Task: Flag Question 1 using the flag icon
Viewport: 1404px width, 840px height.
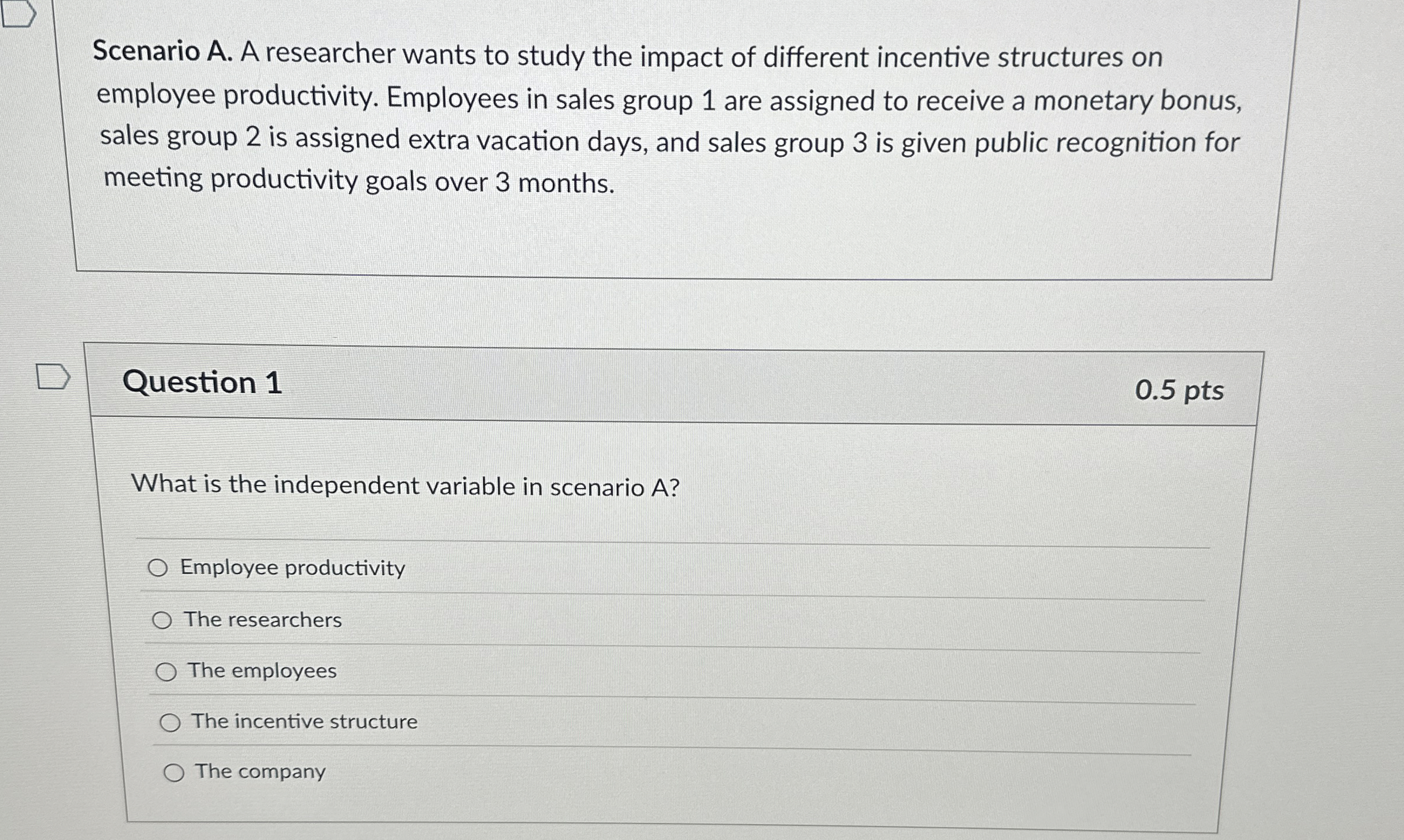Action: [53, 377]
